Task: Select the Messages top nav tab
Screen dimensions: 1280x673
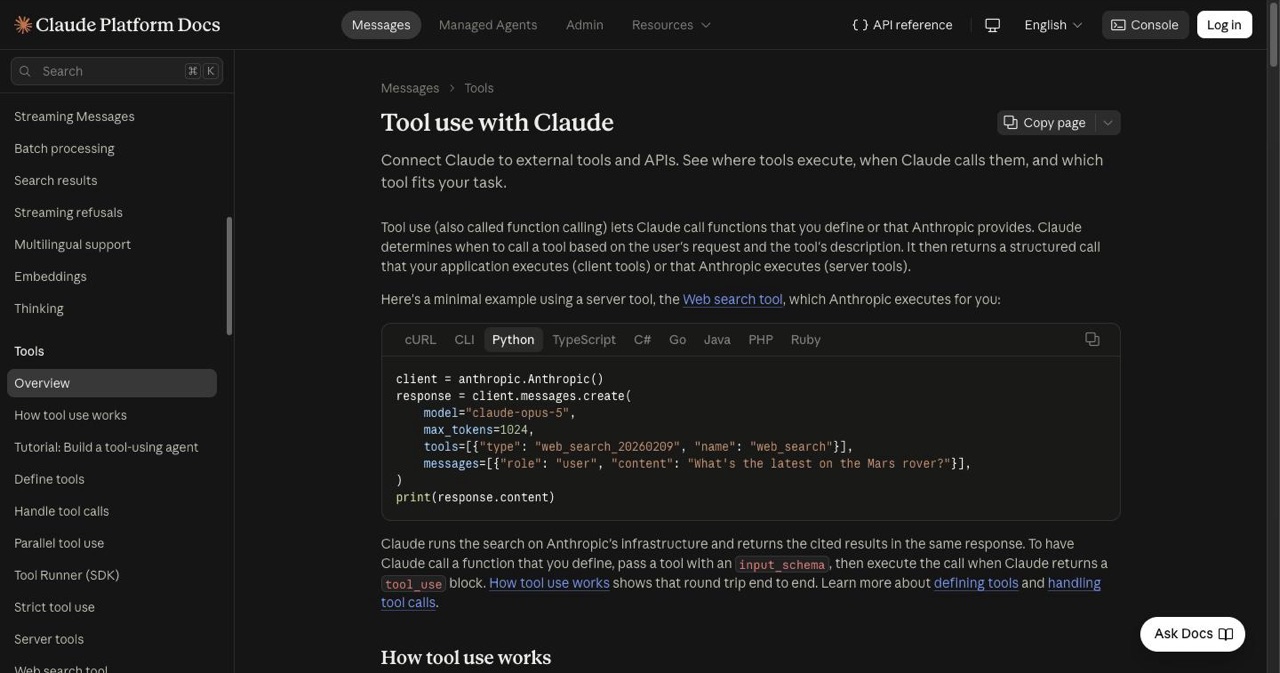Action: point(381,25)
